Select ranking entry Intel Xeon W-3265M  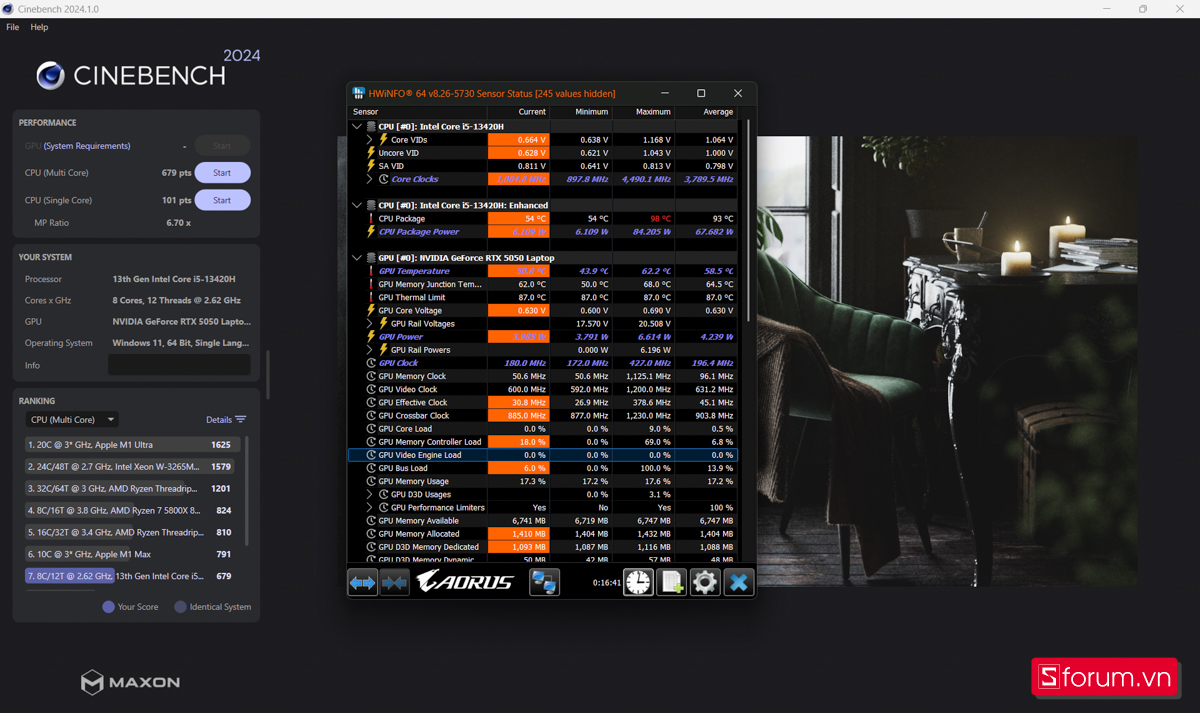pyautogui.click(x=133, y=466)
